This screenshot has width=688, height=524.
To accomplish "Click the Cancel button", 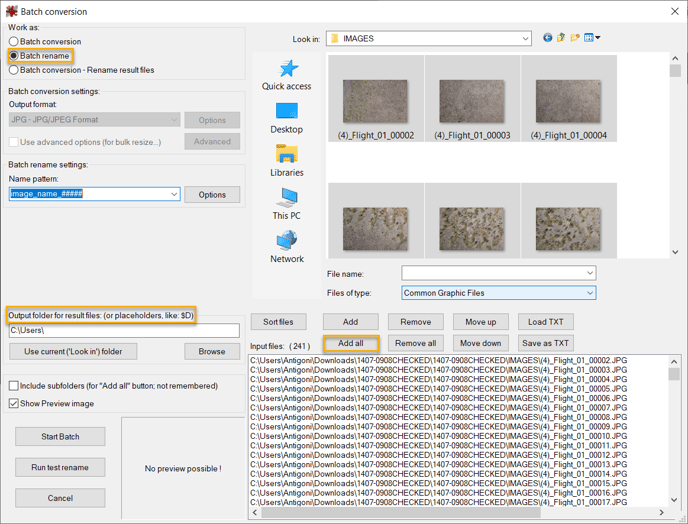I will [60, 498].
